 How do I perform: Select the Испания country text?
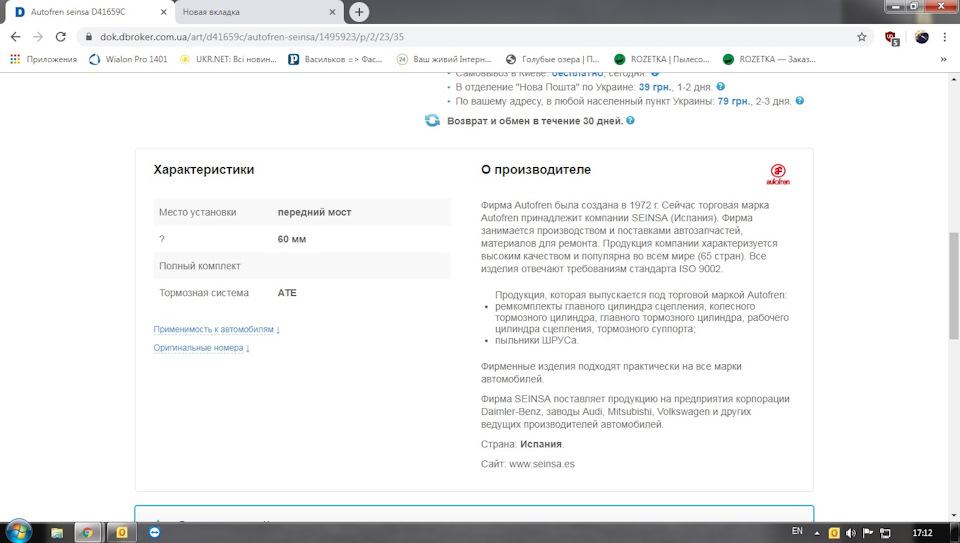pyautogui.click(x=541, y=444)
